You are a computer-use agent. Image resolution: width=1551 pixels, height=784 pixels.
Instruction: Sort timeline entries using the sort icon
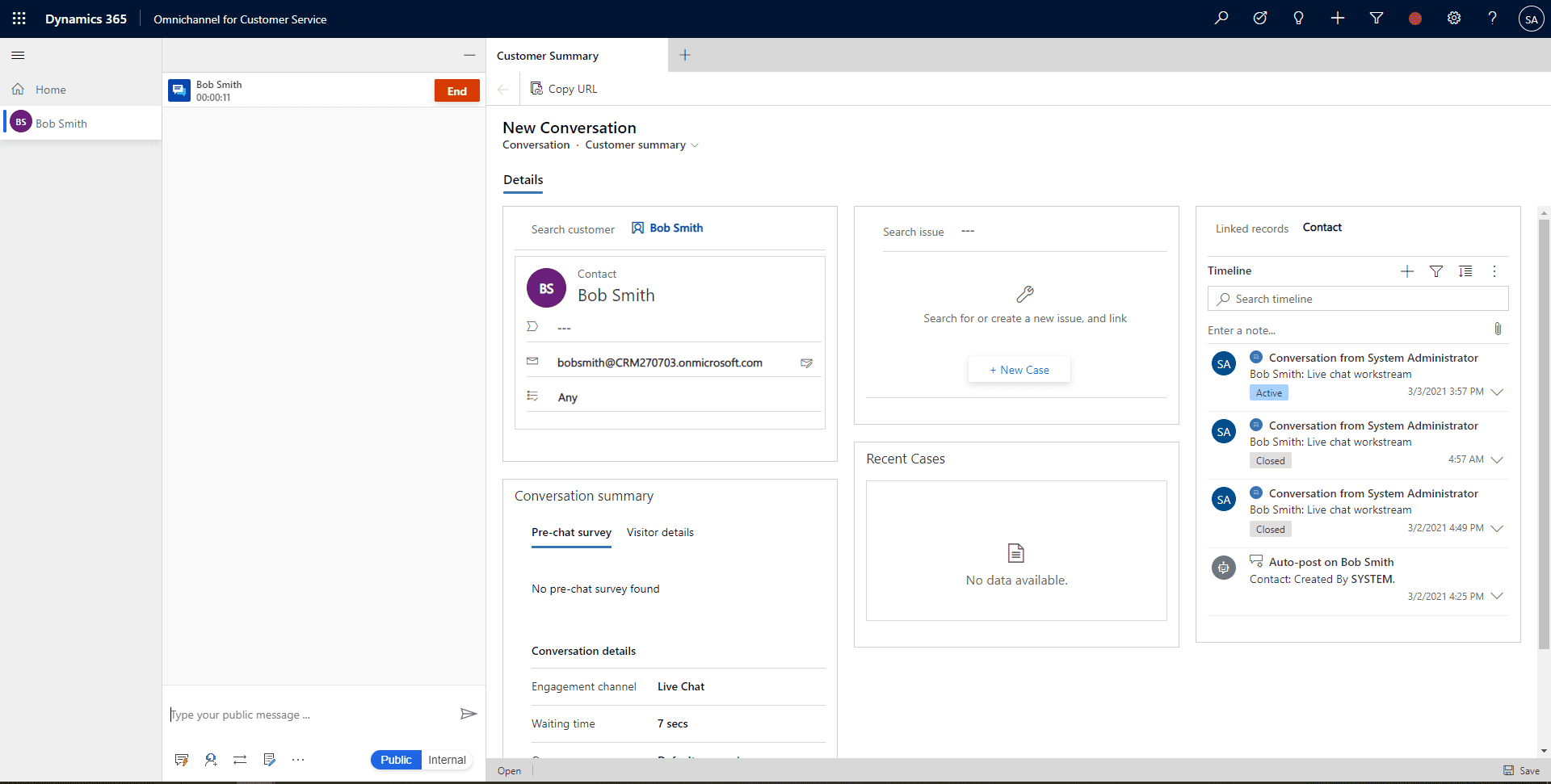click(1466, 271)
